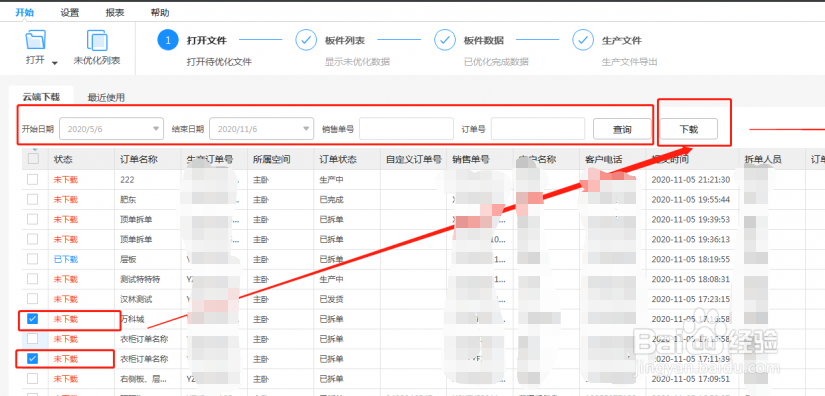The height and width of the screenshot is (396, 825).
Task: Click the 自定义订单号 column header
Action: [x=414, y=159]
